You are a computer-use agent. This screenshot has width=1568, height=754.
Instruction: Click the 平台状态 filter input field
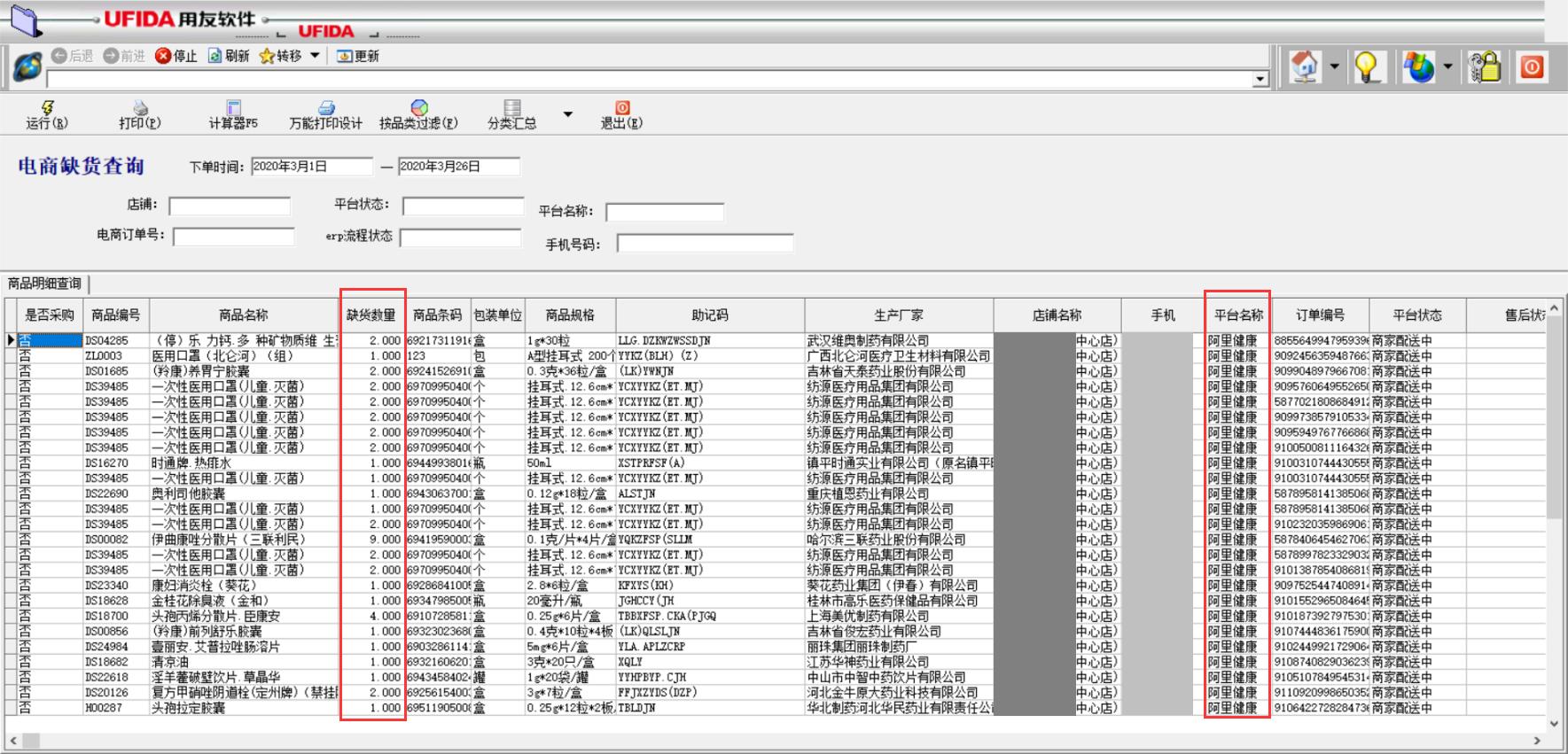464,206
